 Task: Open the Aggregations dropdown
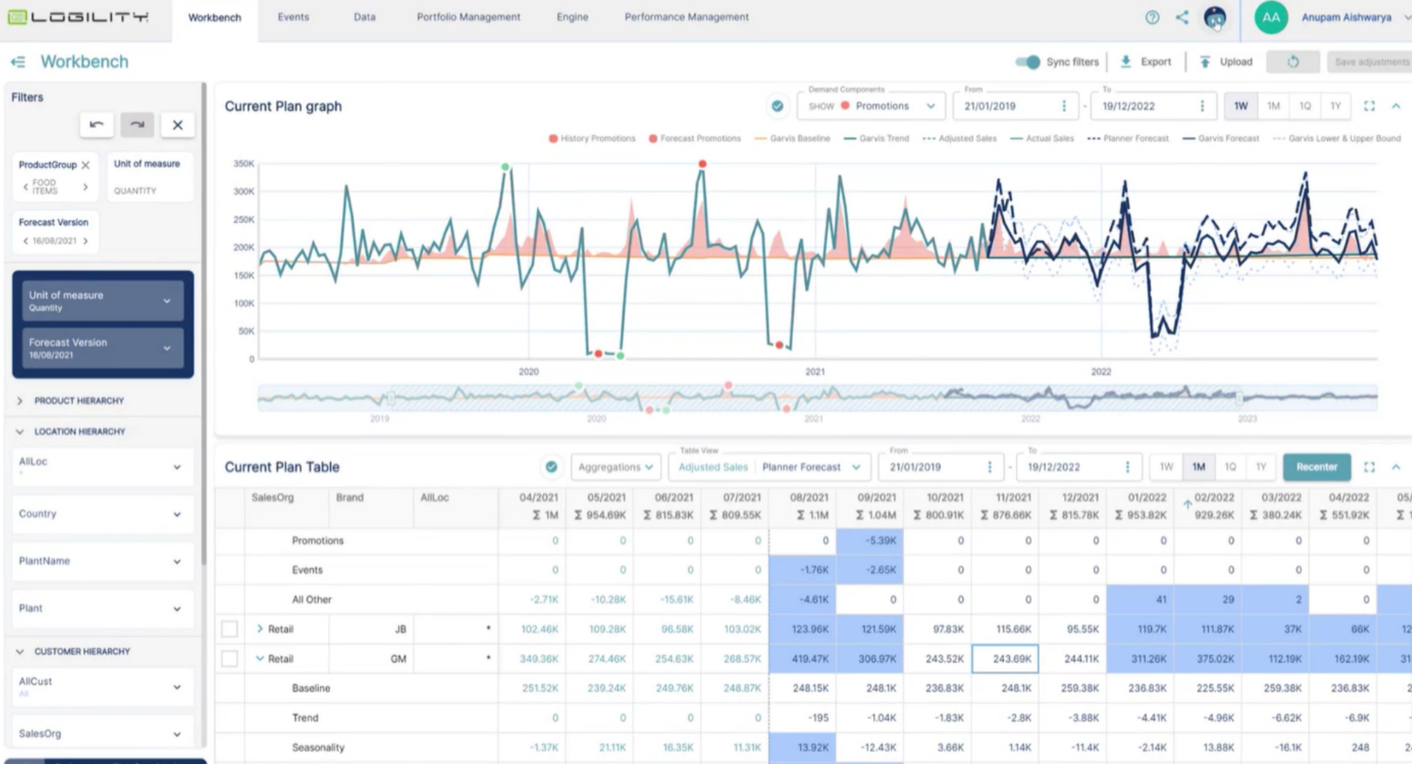click(x=616, y=467)
